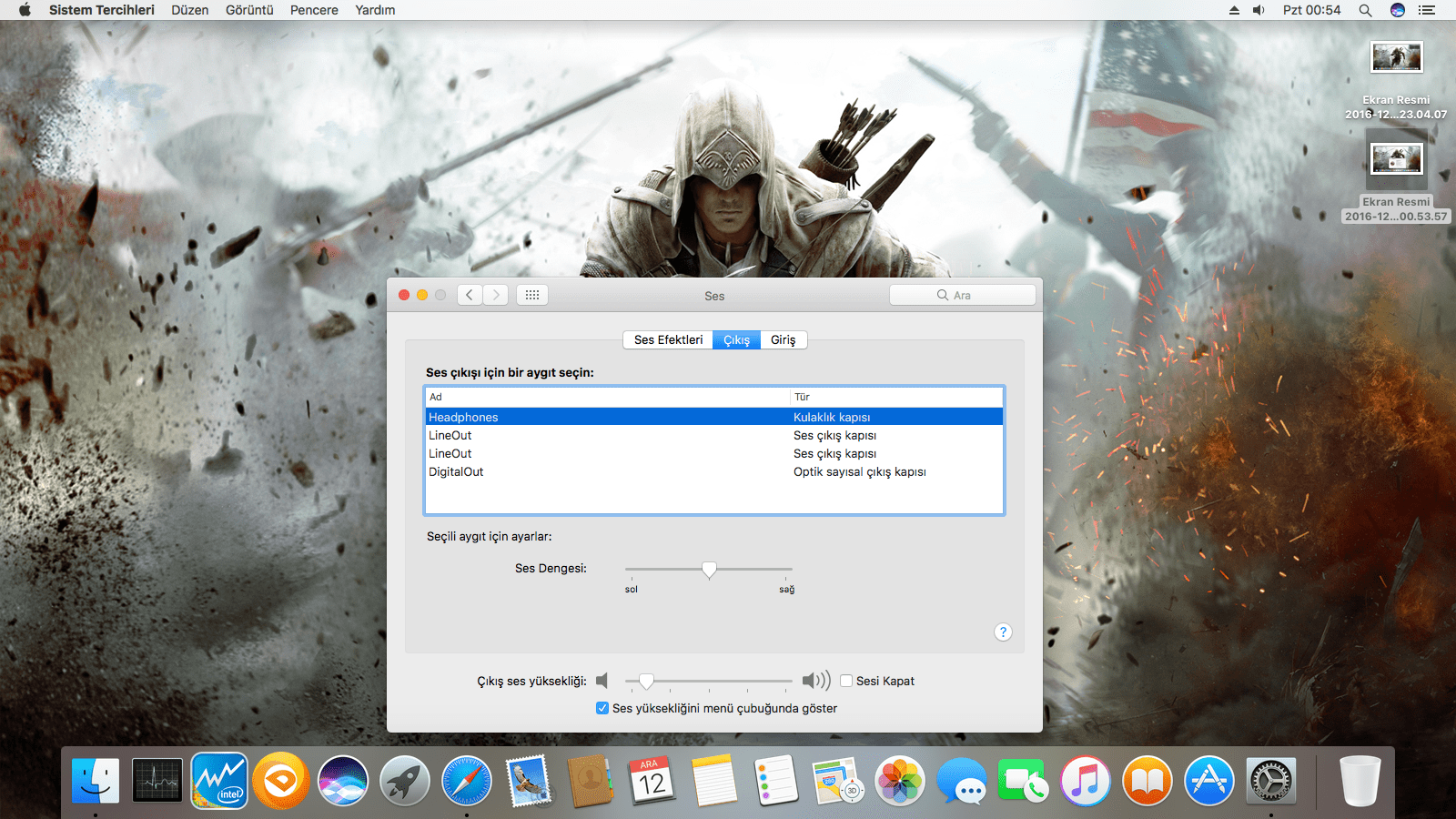This screenshot has height=819, width=1456.
Task: Open Reminders from the Dock
Action: tap(776, 781)
